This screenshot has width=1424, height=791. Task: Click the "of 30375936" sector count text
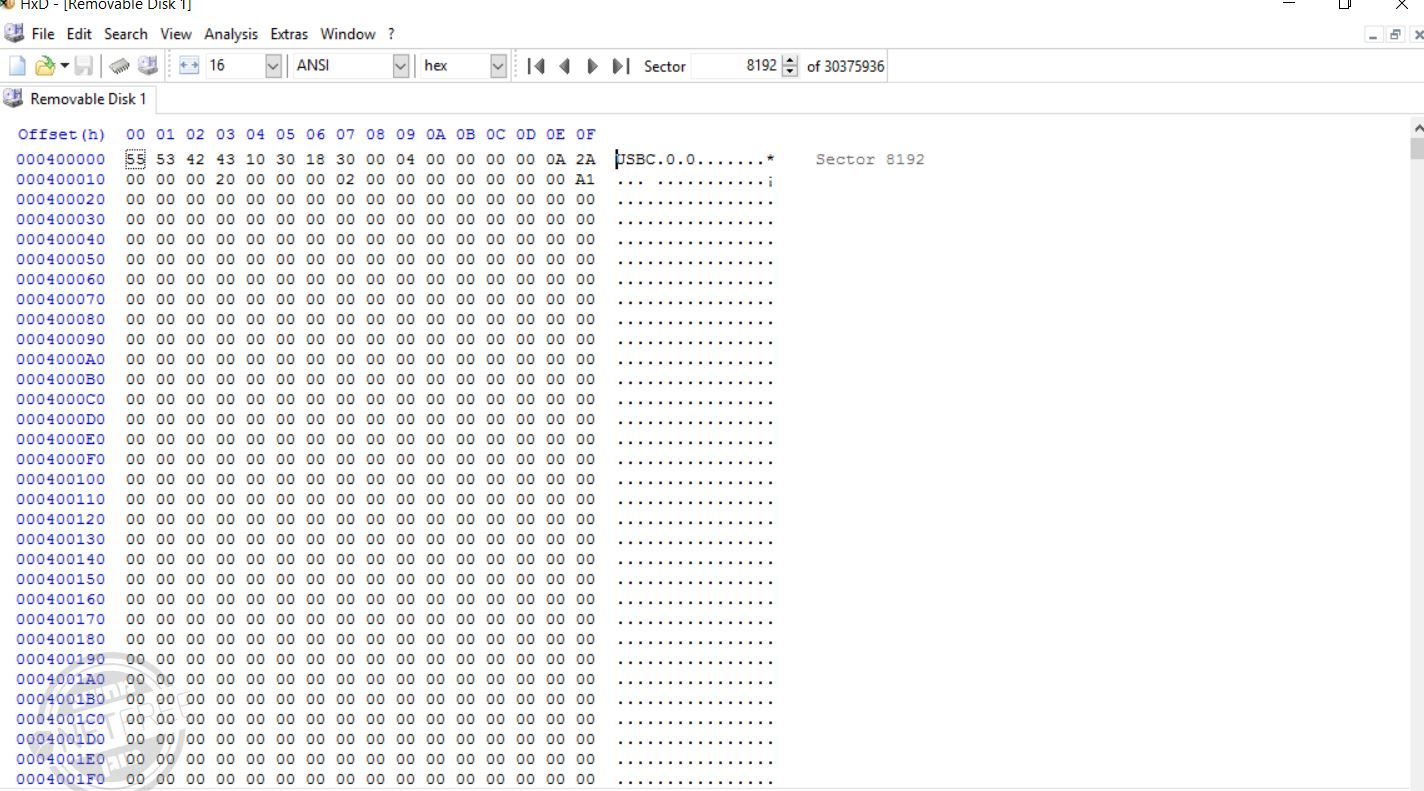click(x=845, y=66)
